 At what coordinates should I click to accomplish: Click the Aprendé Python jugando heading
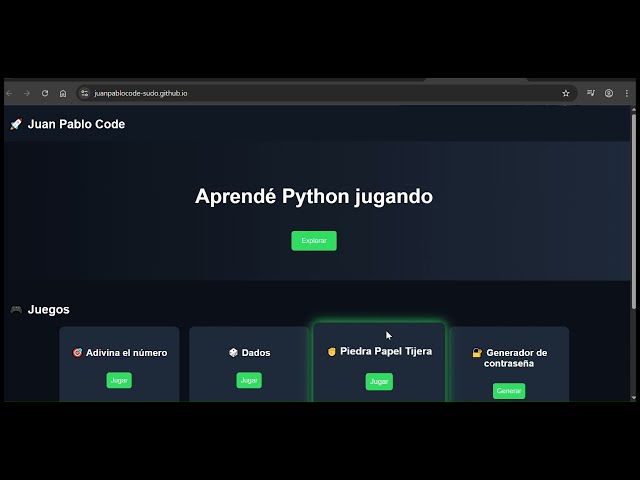tap(314, 196)
